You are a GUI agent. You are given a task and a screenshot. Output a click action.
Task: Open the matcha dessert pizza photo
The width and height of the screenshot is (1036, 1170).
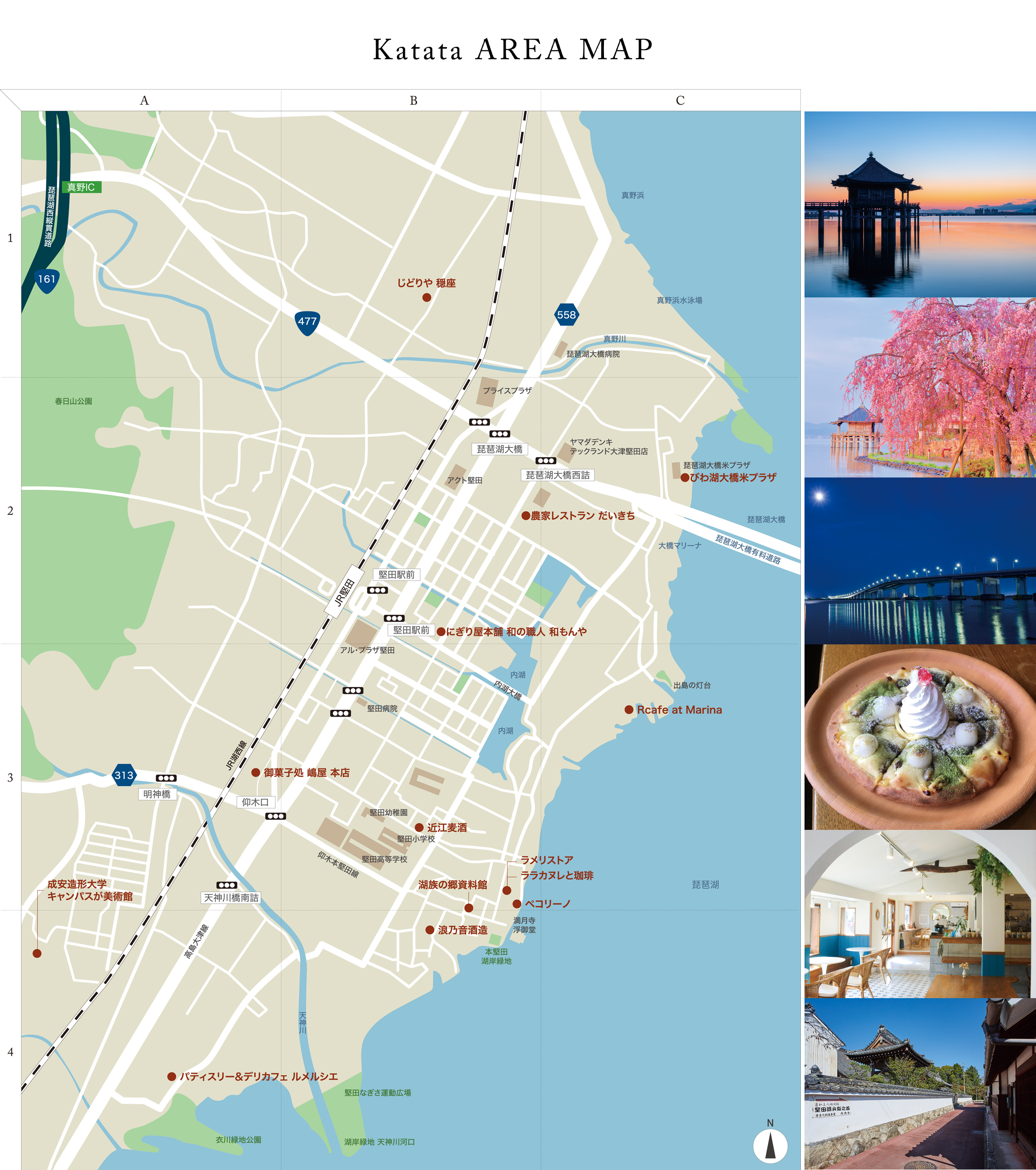click(920, 737)
